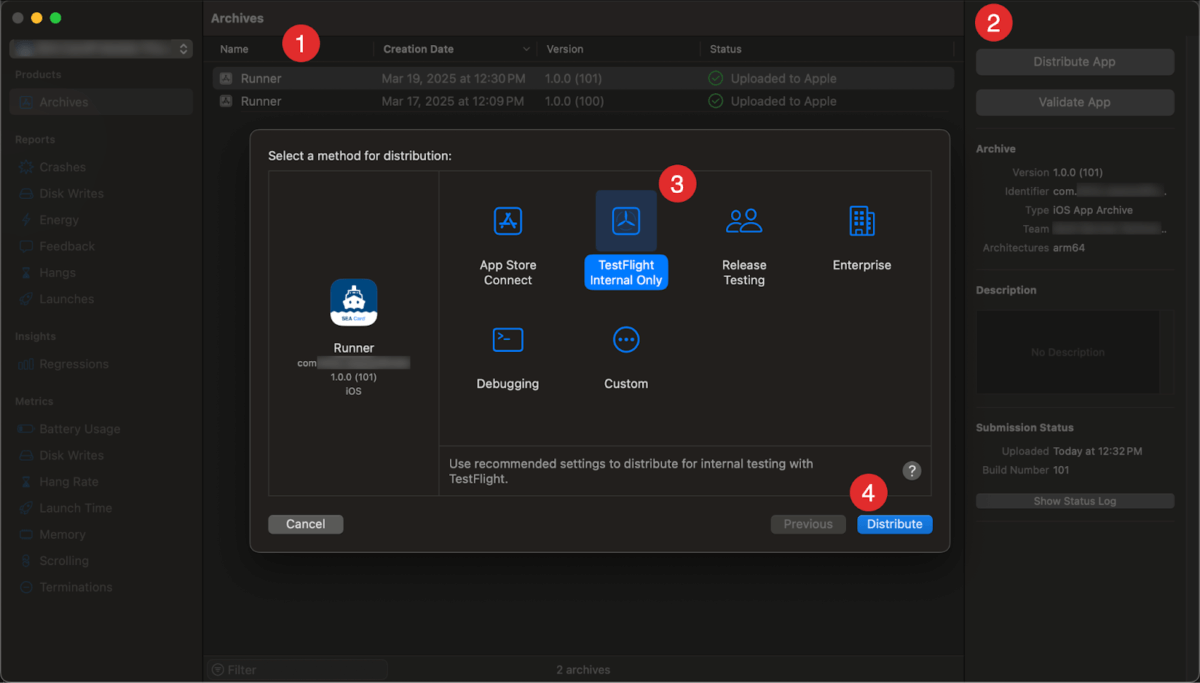Click the filter icon at bottom

(x=217, y=670)
